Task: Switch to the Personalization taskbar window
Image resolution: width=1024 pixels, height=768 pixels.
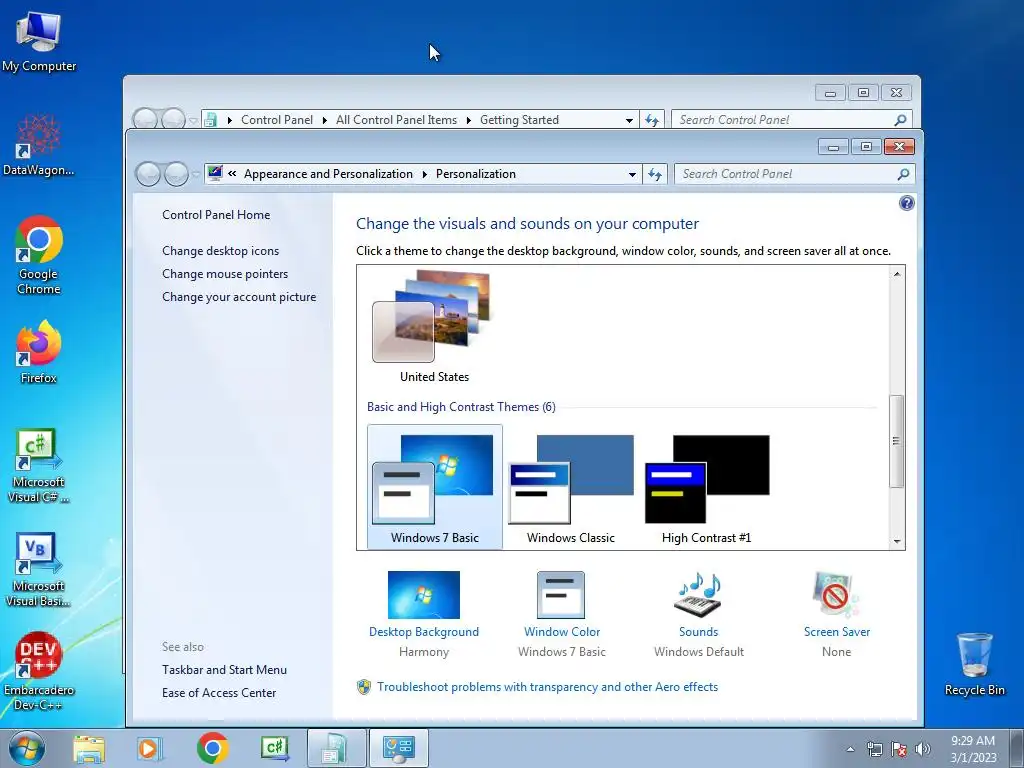Action: click(399, 748)
